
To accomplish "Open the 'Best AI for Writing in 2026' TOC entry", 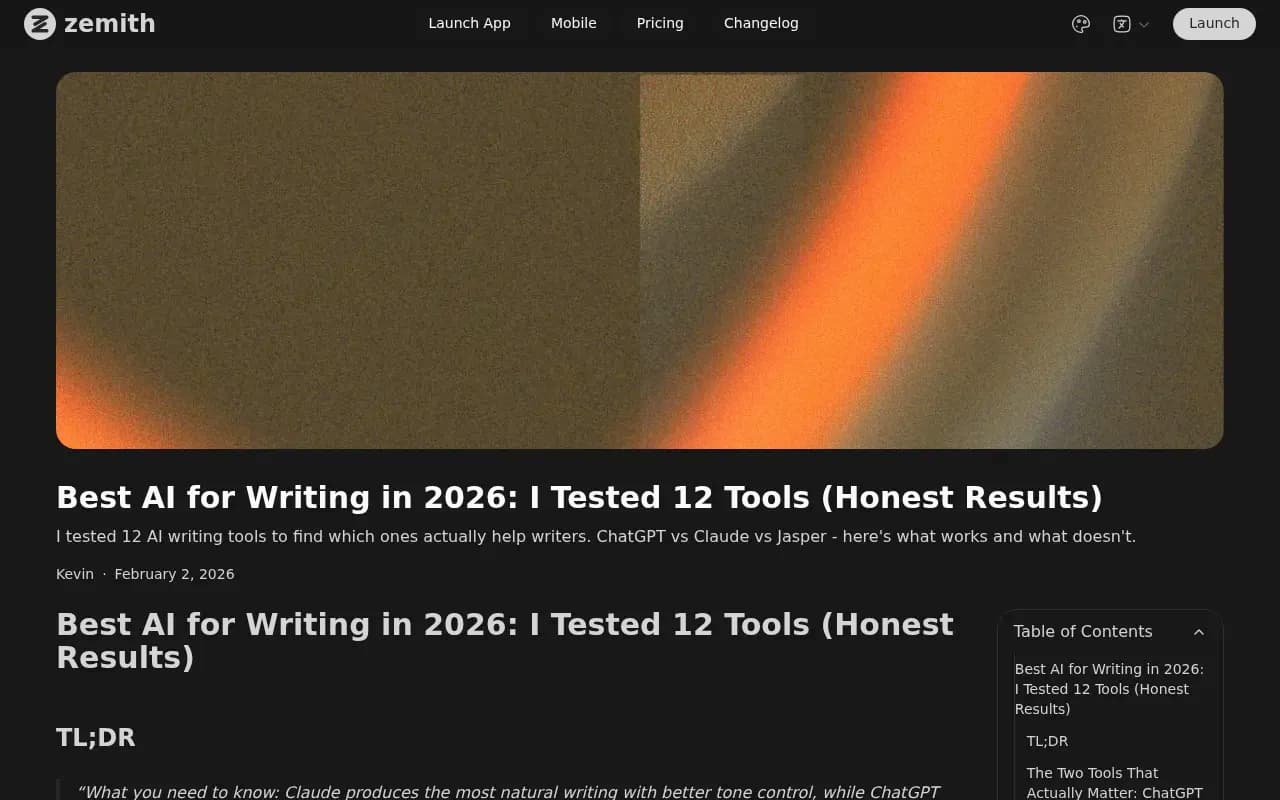I will 1110,688.
